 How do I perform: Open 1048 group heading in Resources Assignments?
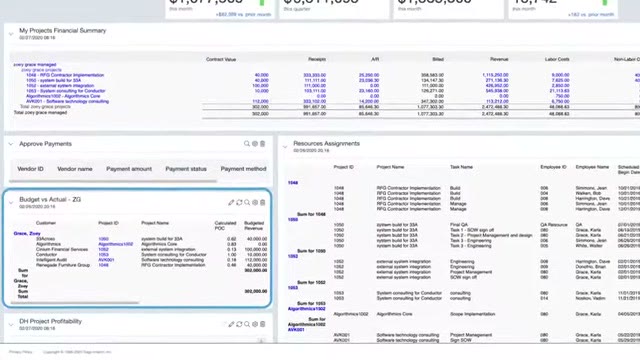(x=293, y=183)
